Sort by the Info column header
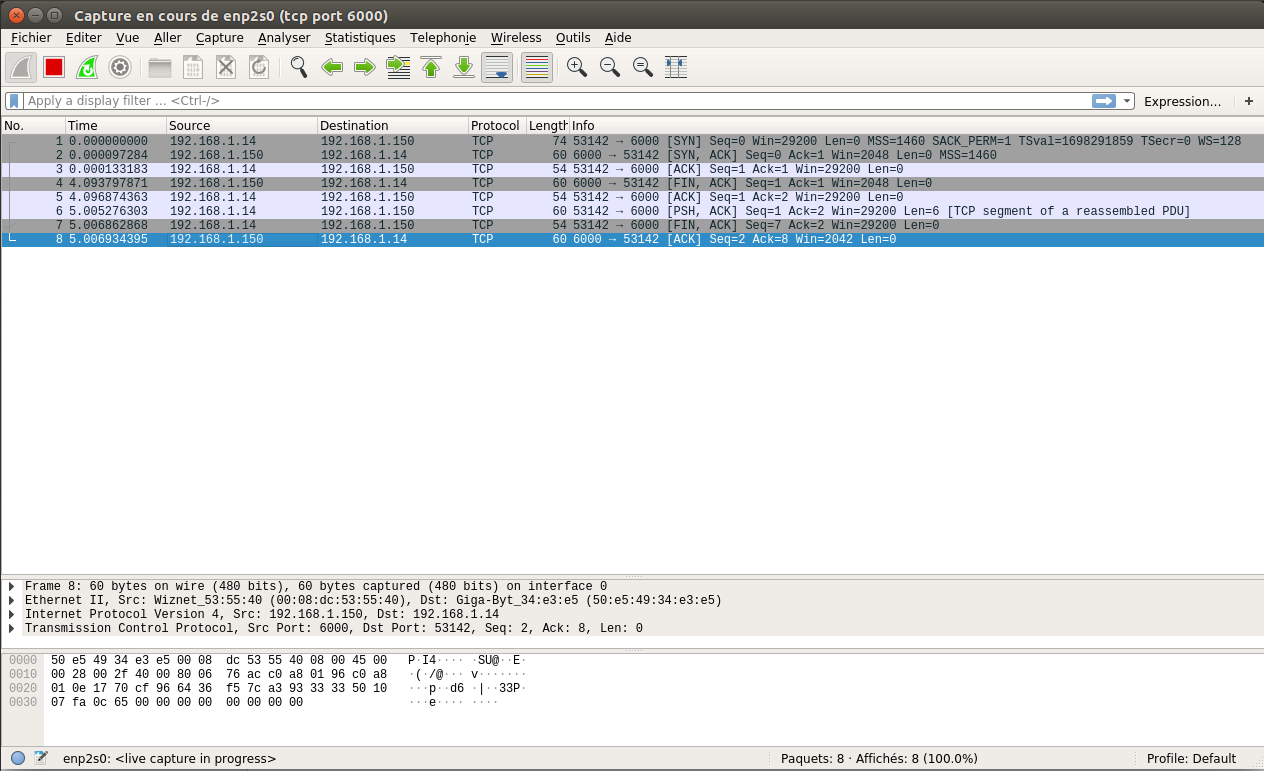The width and height of the screenshot is (1264, 771). (x=915, y=126)
